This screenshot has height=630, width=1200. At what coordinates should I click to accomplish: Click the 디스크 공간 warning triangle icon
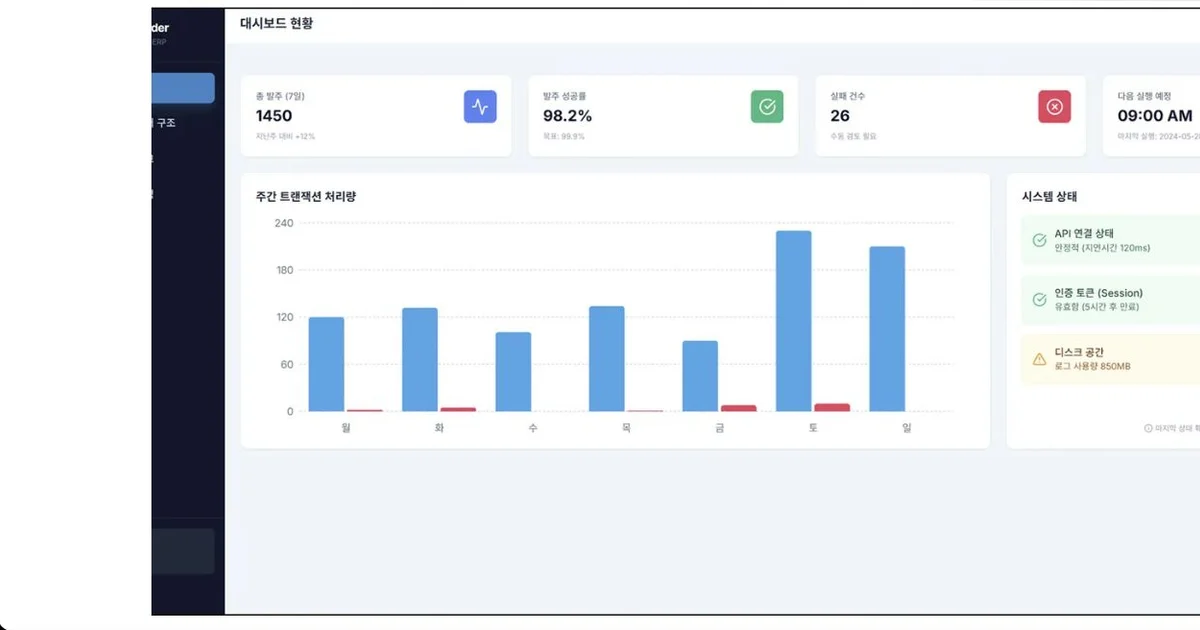[1039, 359]
